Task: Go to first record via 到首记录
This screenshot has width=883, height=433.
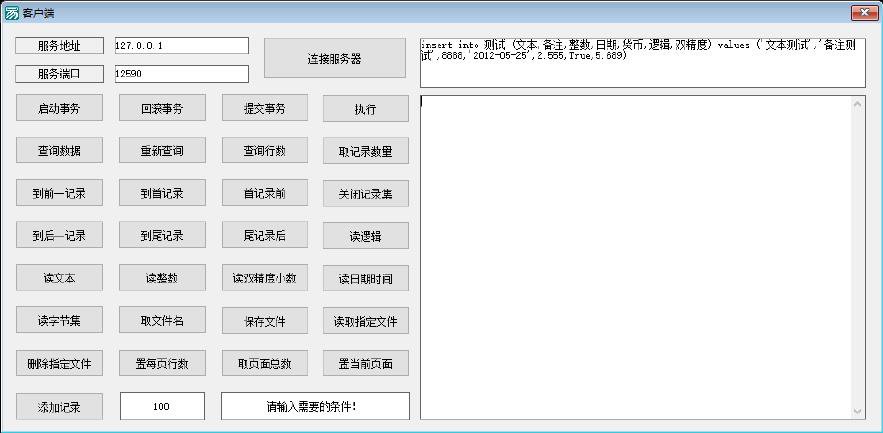Action: (x=161, y=193)
